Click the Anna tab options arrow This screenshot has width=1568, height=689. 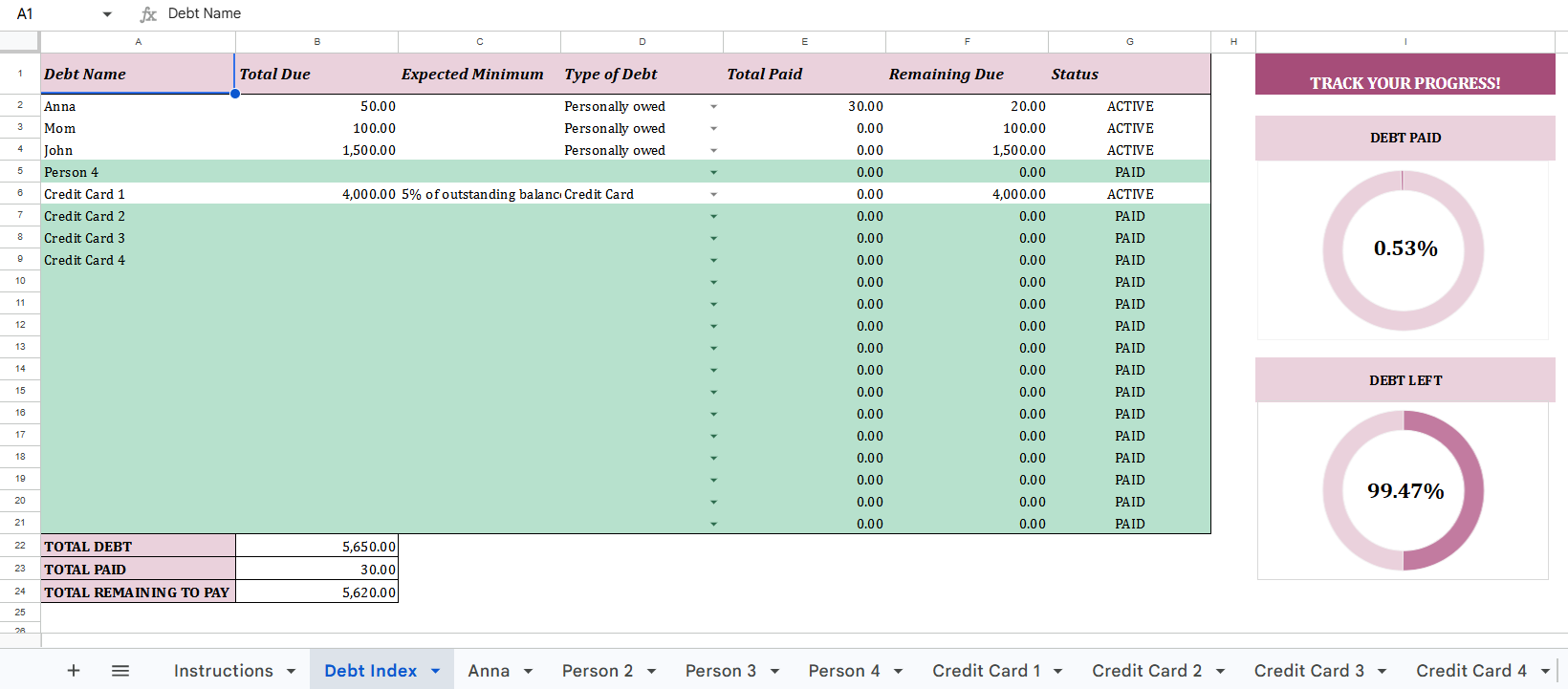click(x=528, y=671)
